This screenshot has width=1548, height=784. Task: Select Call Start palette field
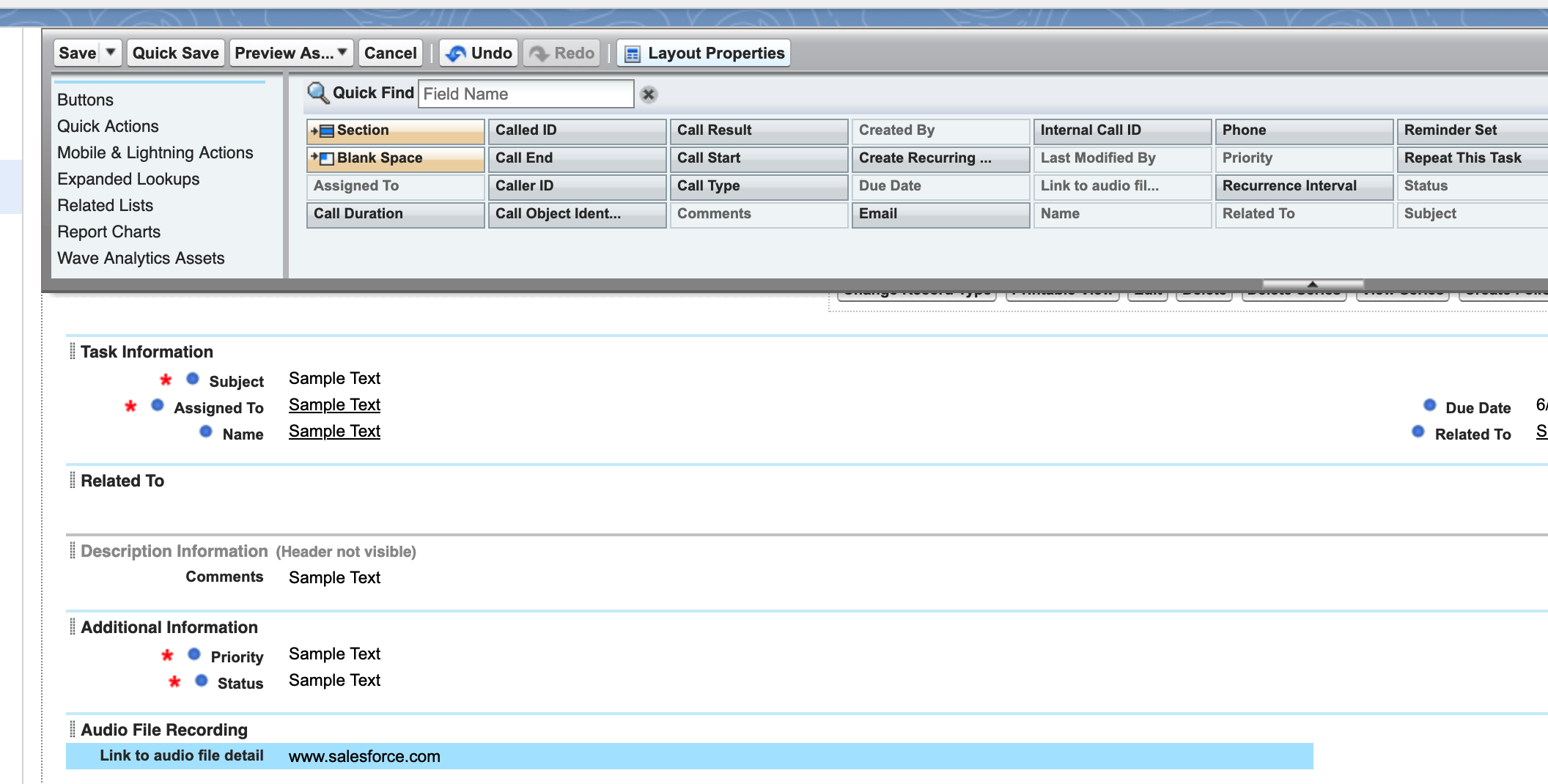pyautogui.click(x=759, y=158)
